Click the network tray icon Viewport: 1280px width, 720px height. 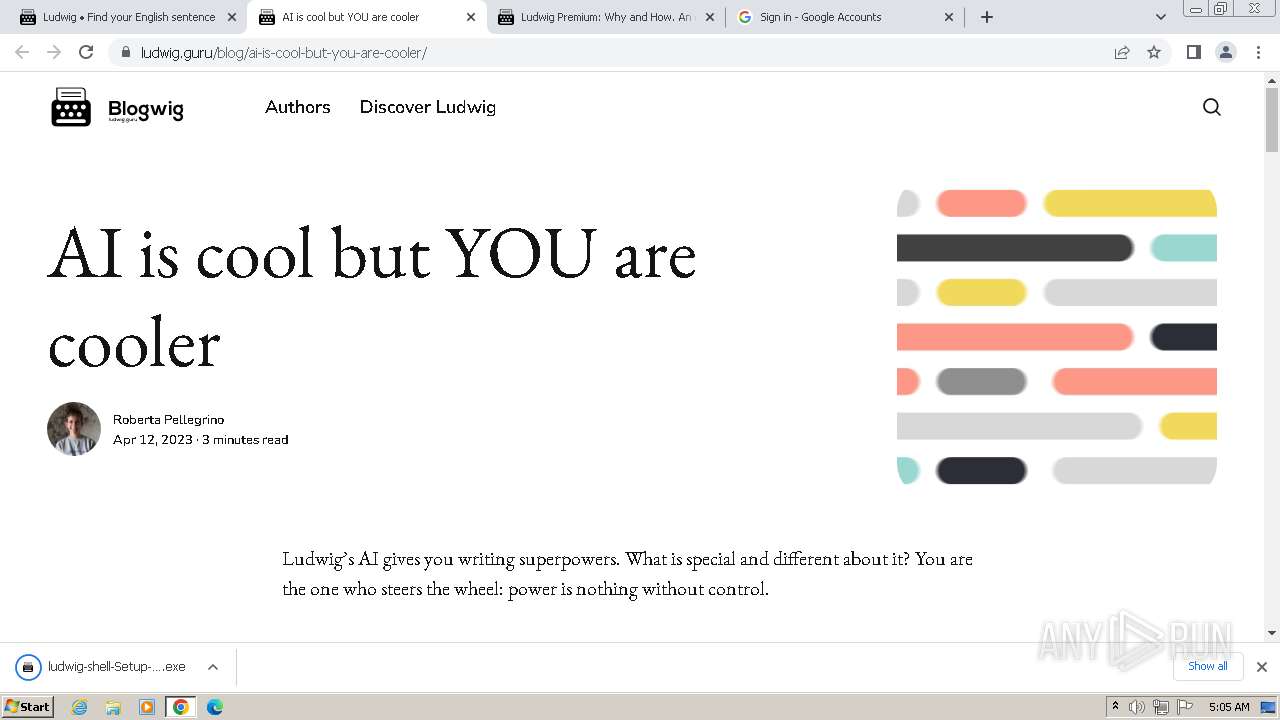click(x=1161, y=707)
